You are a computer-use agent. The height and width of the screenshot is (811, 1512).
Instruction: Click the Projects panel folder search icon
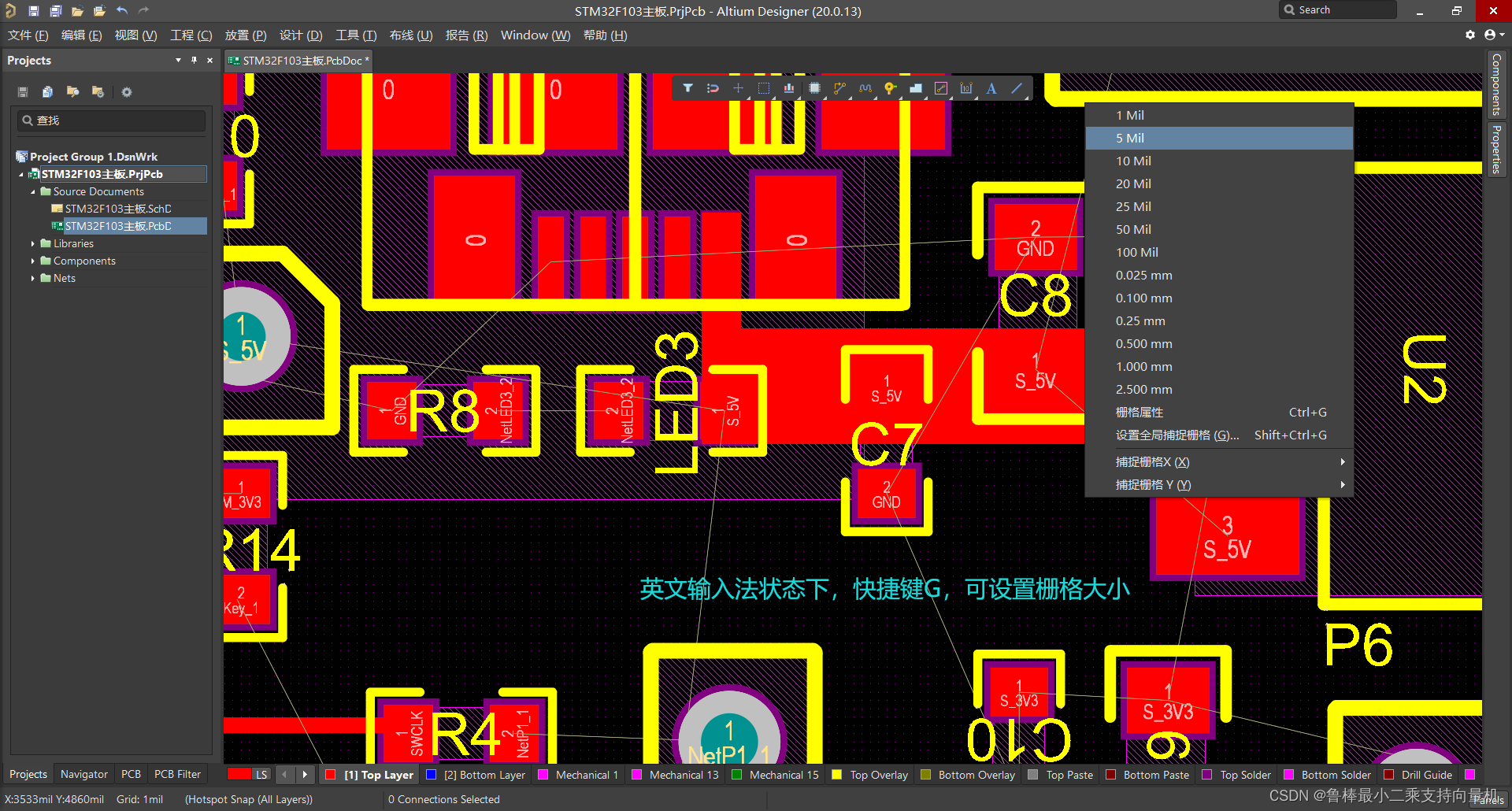click(x=72, y=92)
